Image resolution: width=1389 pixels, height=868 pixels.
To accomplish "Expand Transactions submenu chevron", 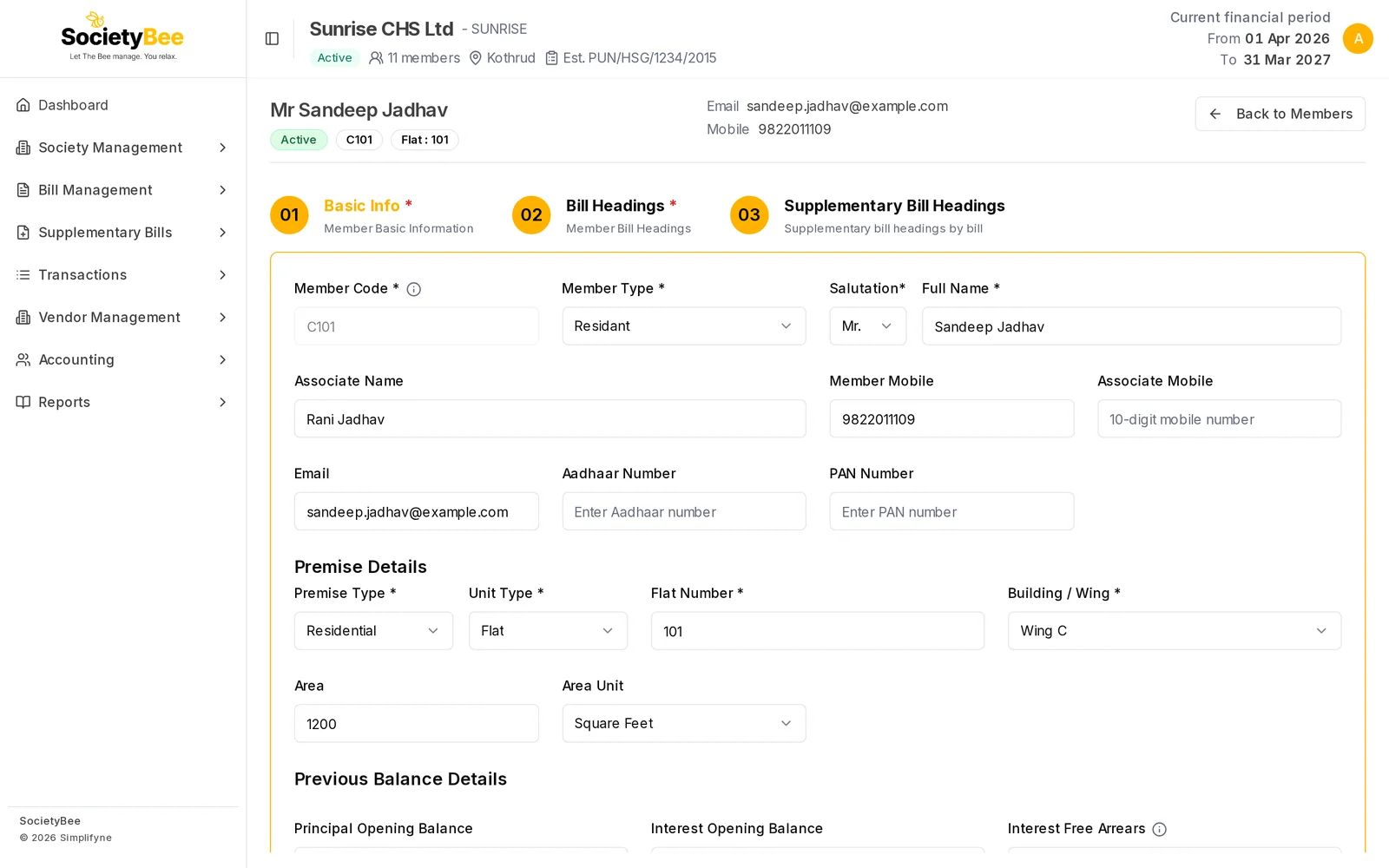I will tap(223, 275).
